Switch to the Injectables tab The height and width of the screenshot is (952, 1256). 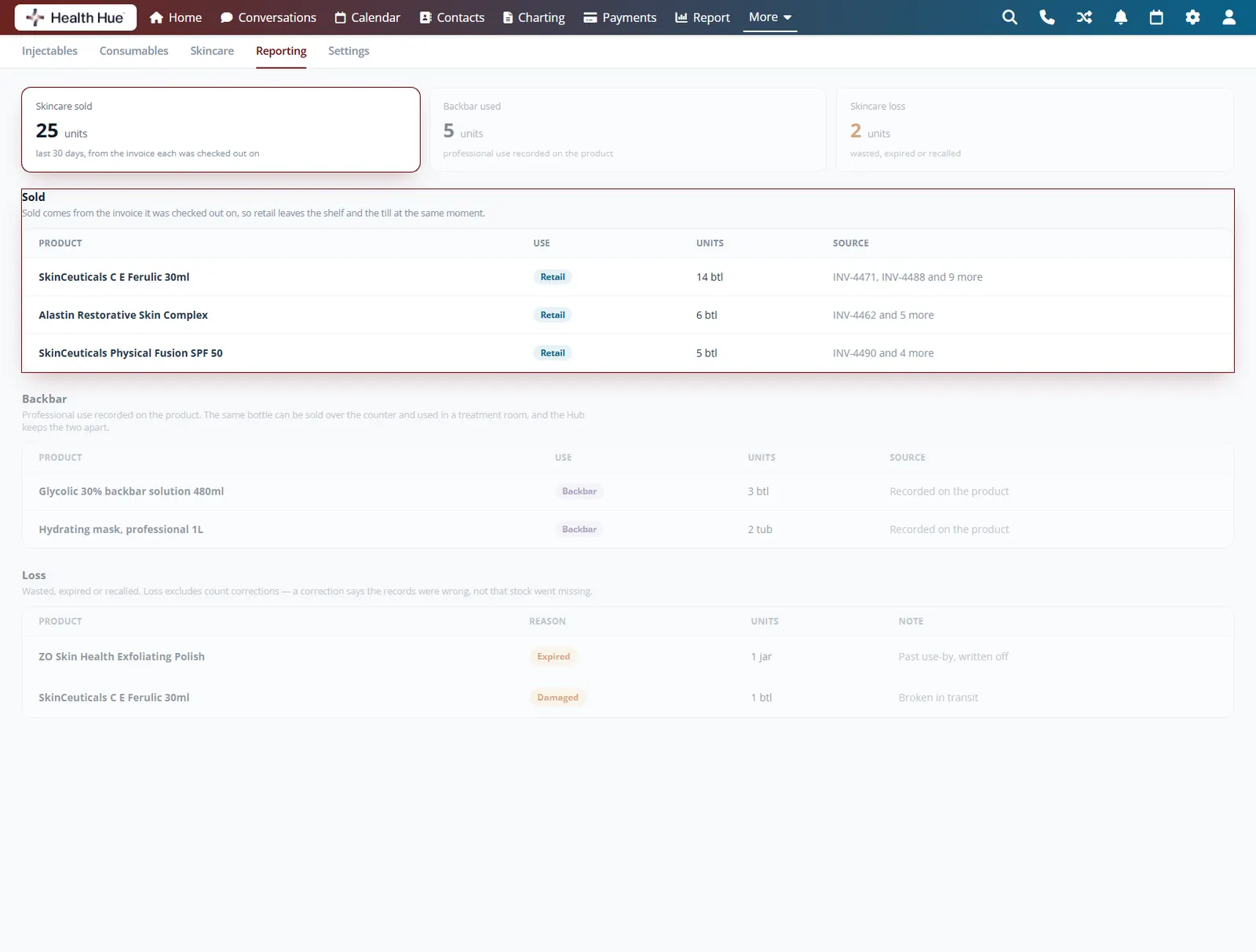coord(49,51)
